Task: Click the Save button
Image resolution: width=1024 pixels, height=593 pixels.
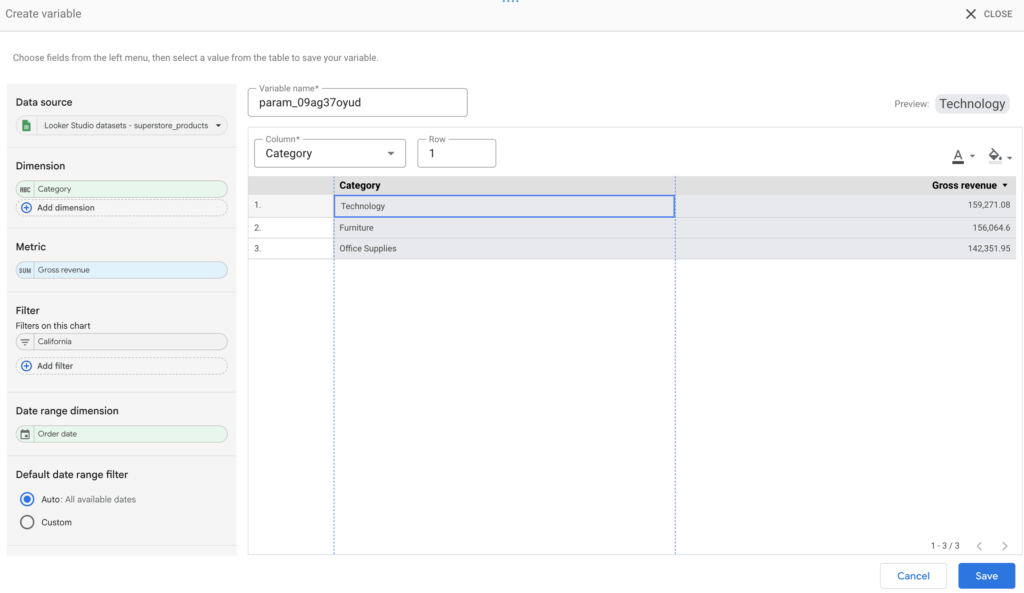Action: pyautogui.click(x=986, y=576)
